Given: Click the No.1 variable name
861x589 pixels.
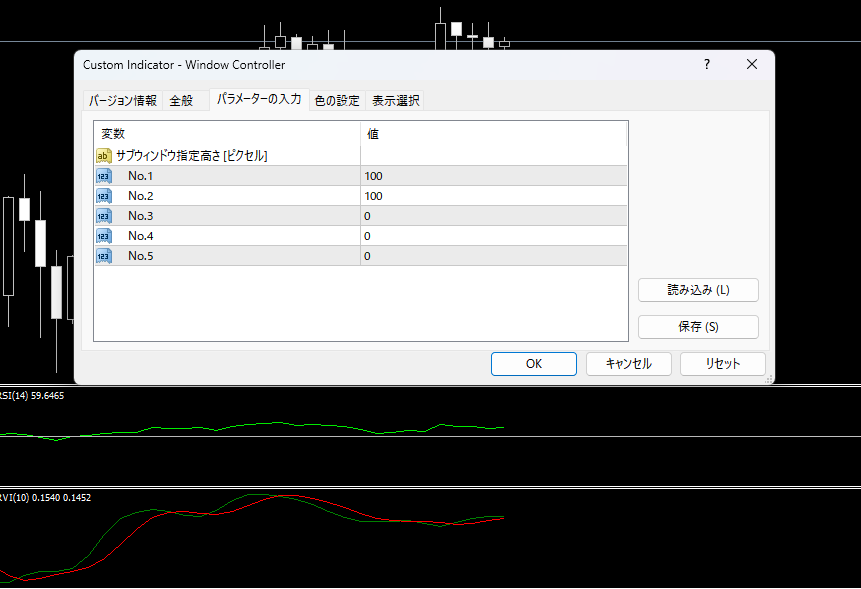Looking at the screenshot, I should tap(141, 176).
